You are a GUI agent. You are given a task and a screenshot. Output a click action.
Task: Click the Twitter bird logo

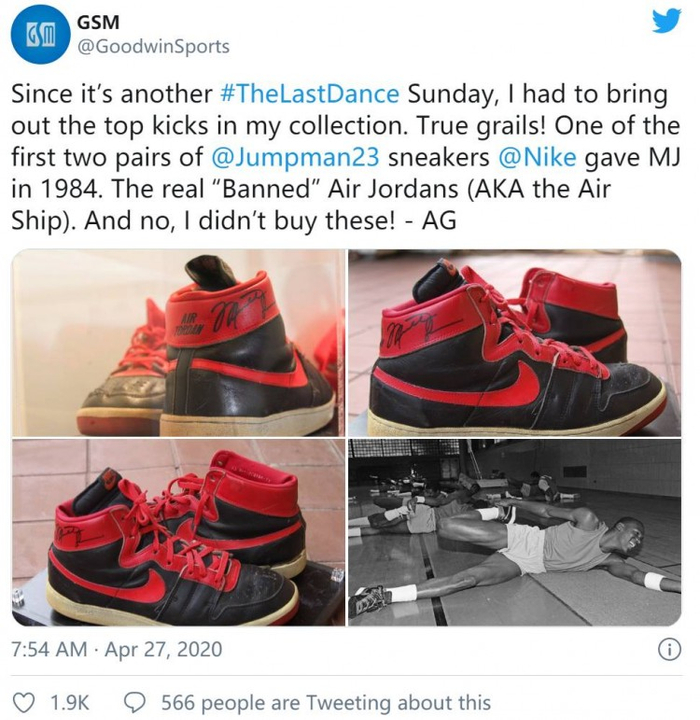pyautogui.click(x=666, y=22)
